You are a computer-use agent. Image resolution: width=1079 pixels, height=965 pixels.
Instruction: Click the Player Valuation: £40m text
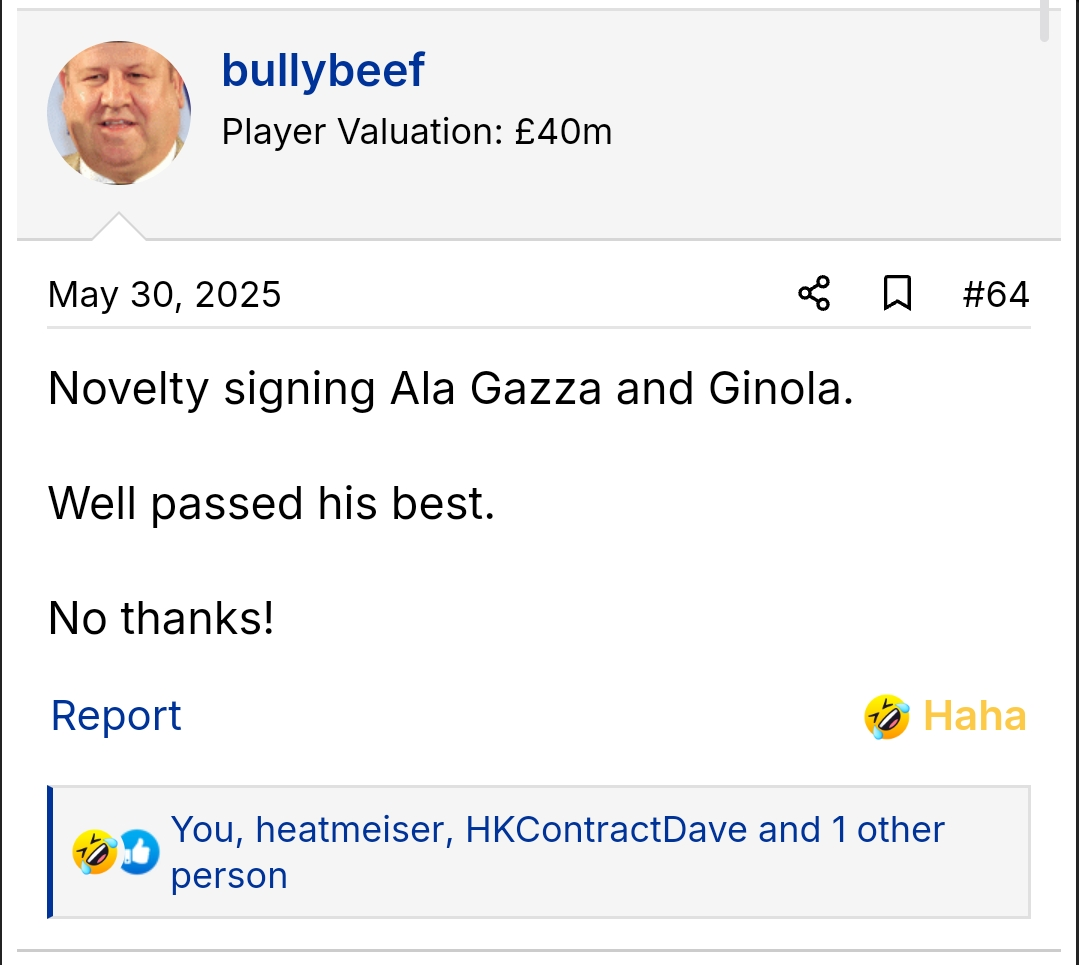[x=416, y=131]
